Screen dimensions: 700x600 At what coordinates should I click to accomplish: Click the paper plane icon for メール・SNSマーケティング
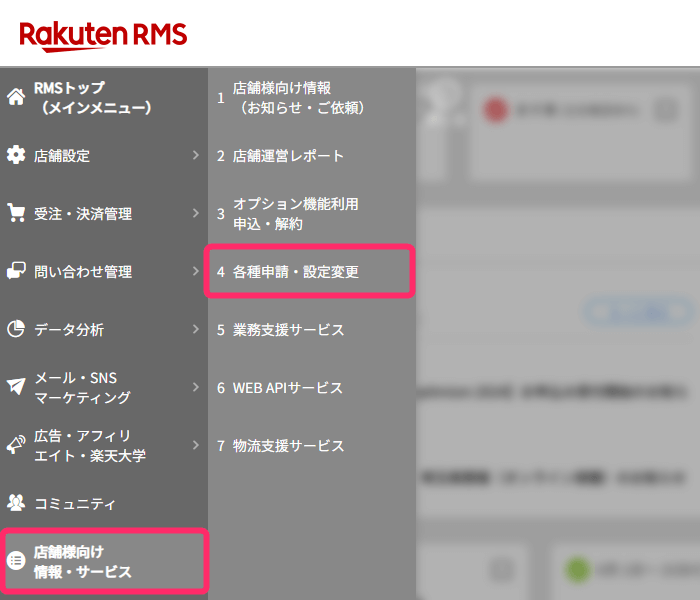tap(16, 386)
